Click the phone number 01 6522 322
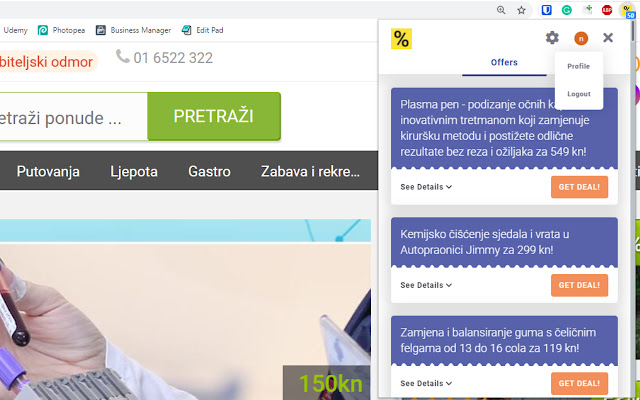This screenshot has width=640, height=400. pos(173,58)
